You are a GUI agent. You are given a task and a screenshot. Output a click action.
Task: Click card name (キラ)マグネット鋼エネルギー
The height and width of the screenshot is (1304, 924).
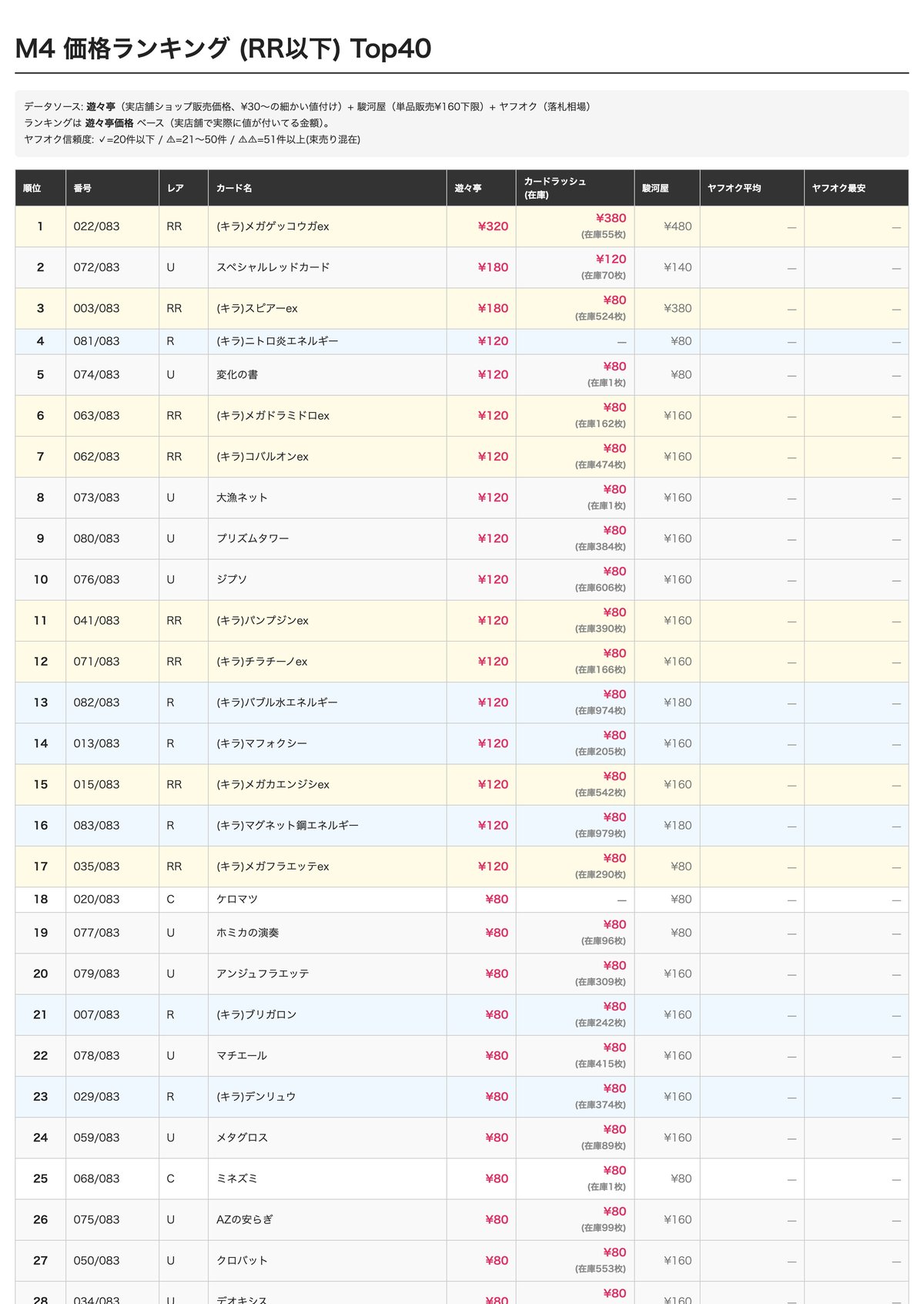point(287,825)
